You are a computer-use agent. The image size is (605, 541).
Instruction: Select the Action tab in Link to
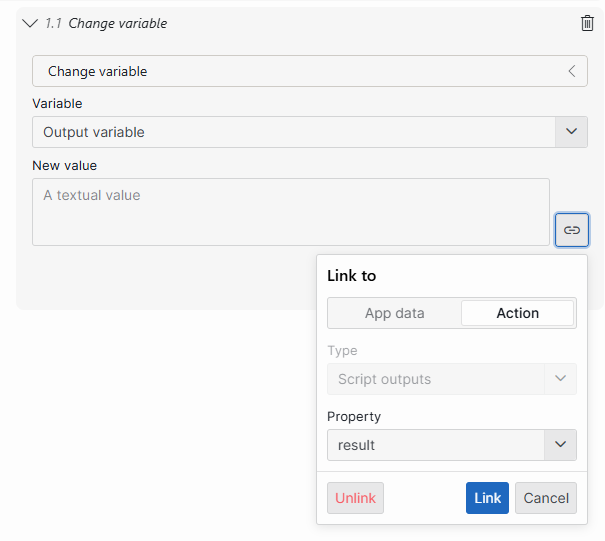517,313
